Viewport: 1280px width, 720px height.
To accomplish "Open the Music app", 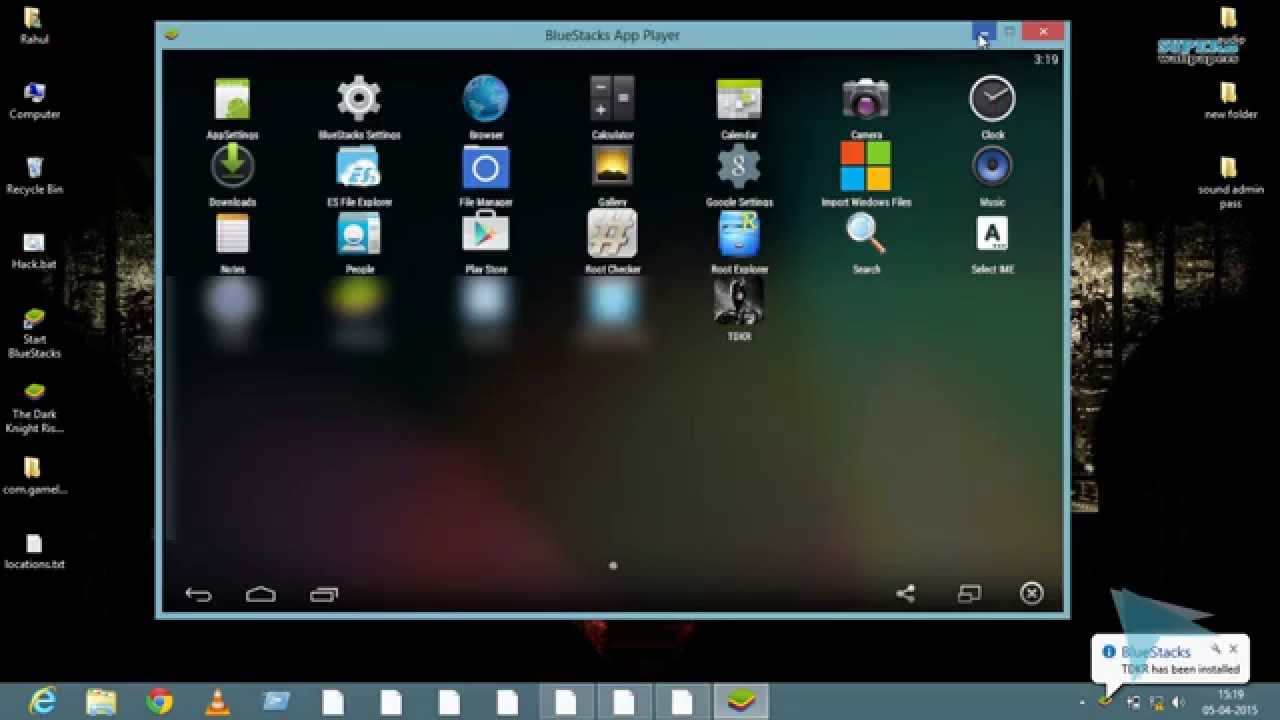I will [993, 167].
